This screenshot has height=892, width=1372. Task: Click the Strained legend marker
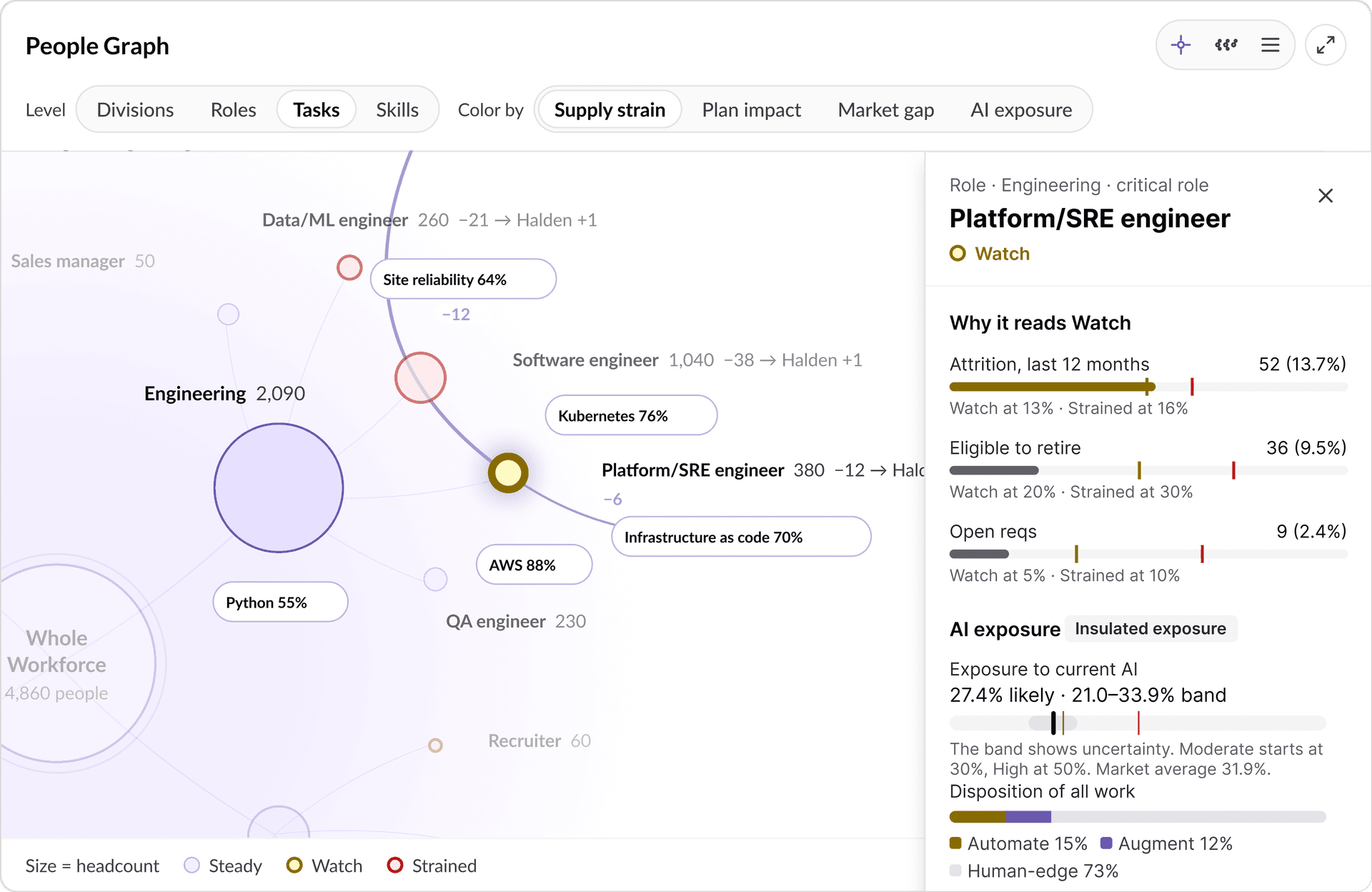click(x=394, y=865)
